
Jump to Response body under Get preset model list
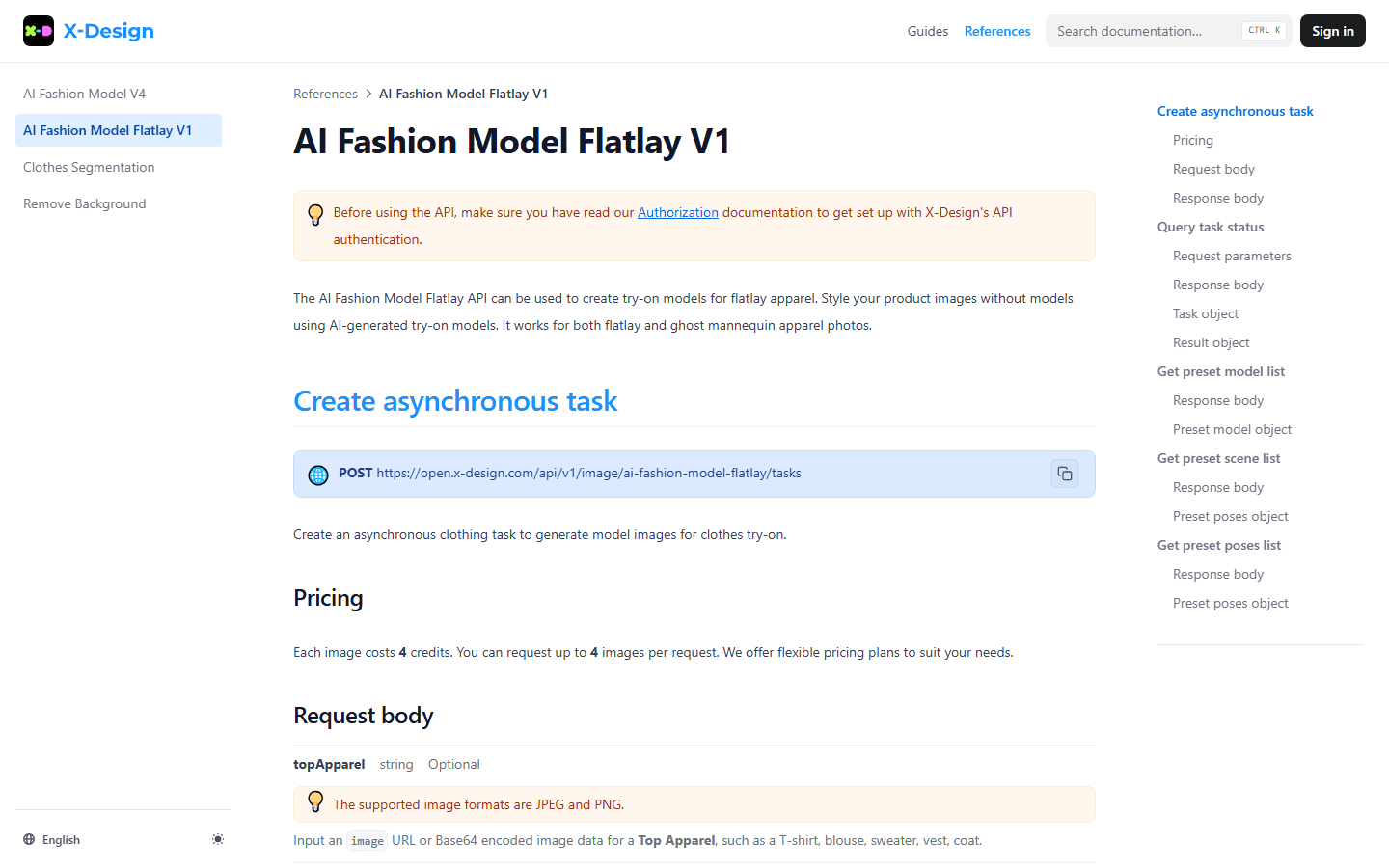pyautogui.click(x=1218, y=400)
